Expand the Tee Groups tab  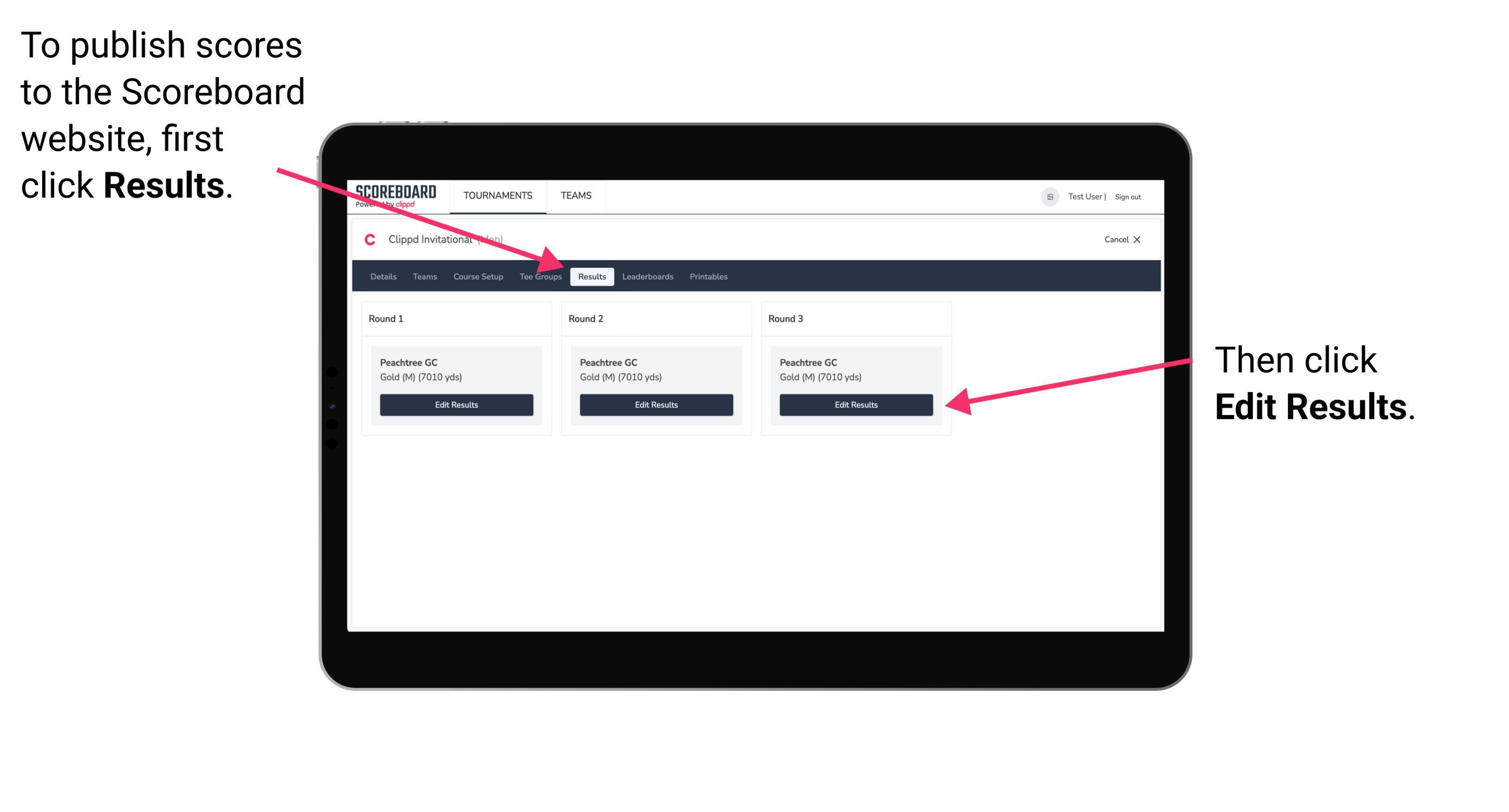click(x=541, y=277)
